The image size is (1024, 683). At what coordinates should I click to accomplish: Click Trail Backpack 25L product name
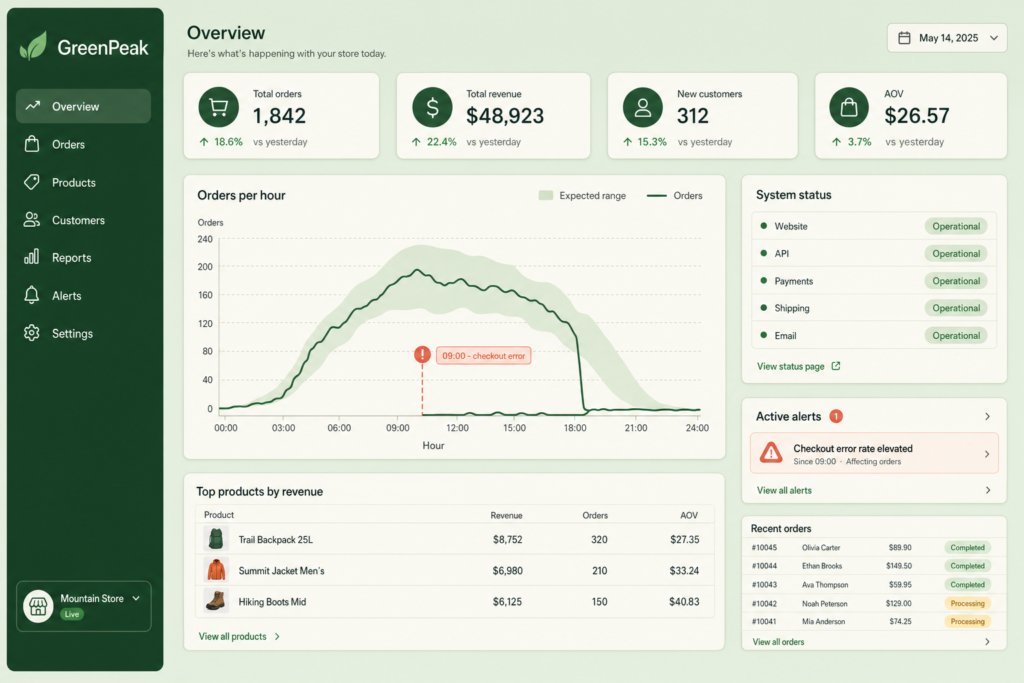click(276, 539)
